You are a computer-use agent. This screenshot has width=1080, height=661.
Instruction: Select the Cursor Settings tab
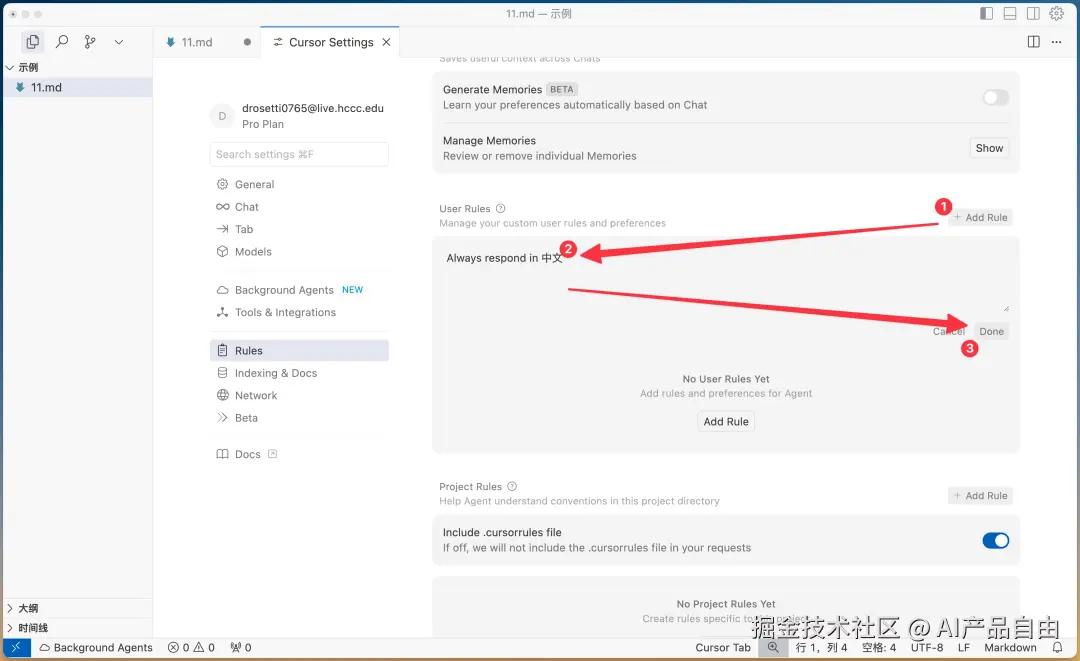pyautogui.click(x=331, y=42)
